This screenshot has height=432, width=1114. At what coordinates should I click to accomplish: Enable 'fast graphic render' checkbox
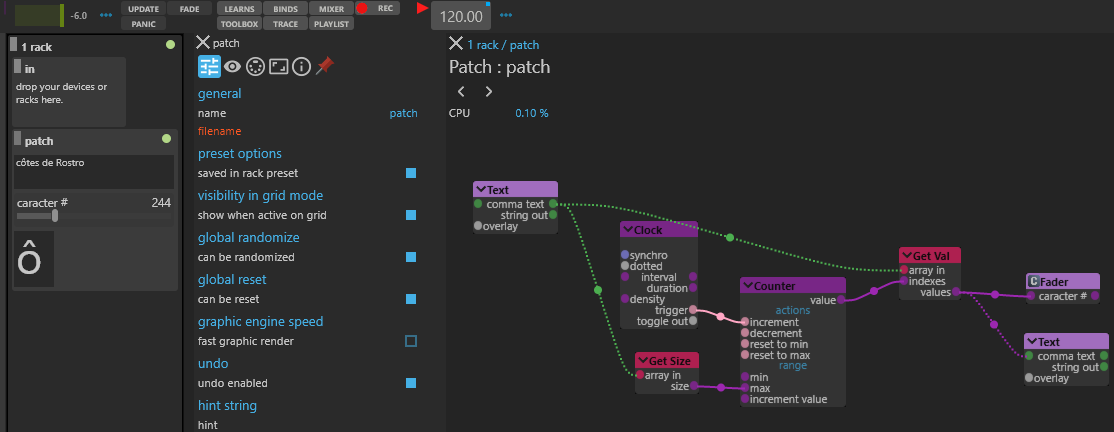click(411, 341)
